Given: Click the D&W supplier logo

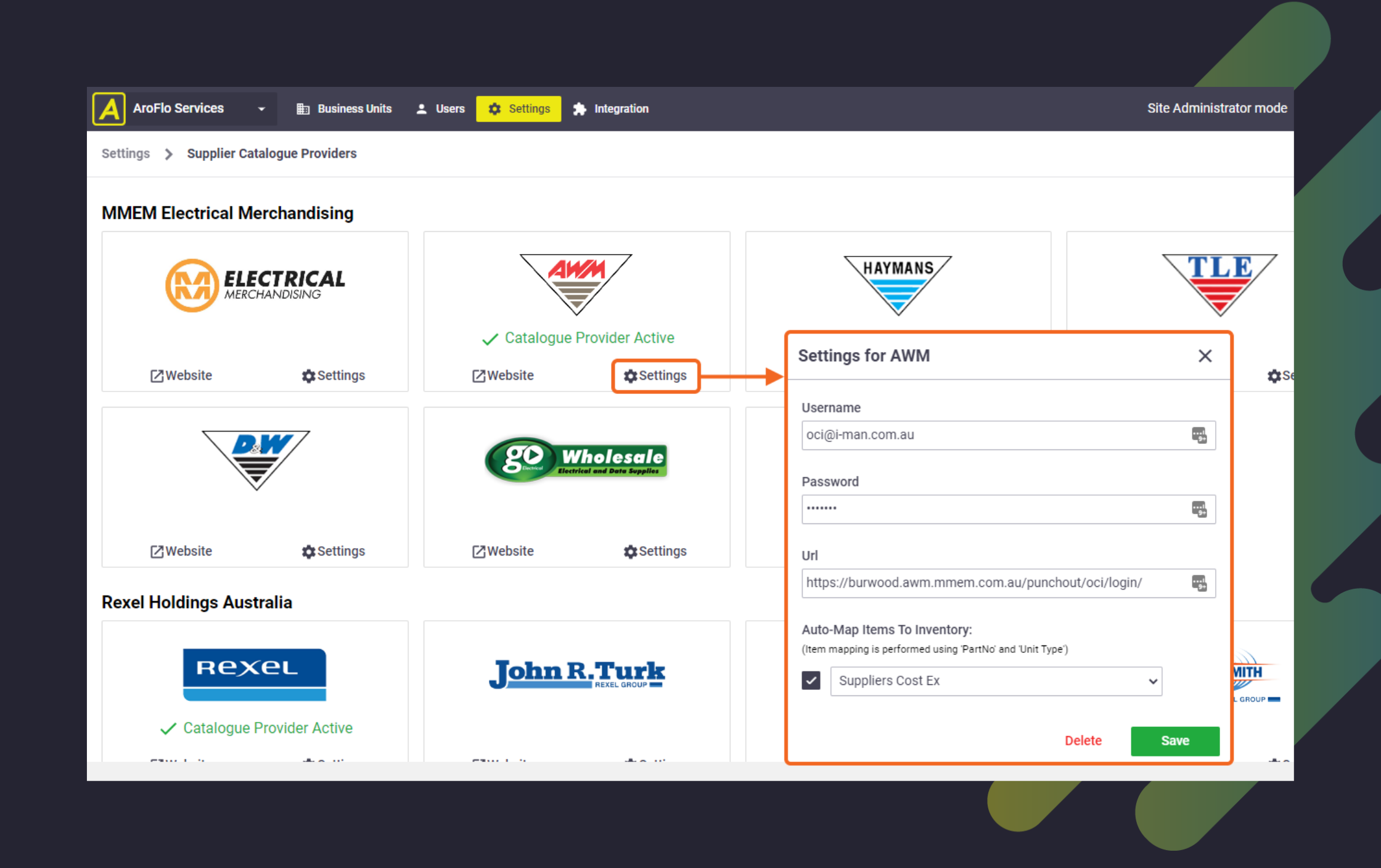Looking at the screenshot, I should [x=256, y=460].
